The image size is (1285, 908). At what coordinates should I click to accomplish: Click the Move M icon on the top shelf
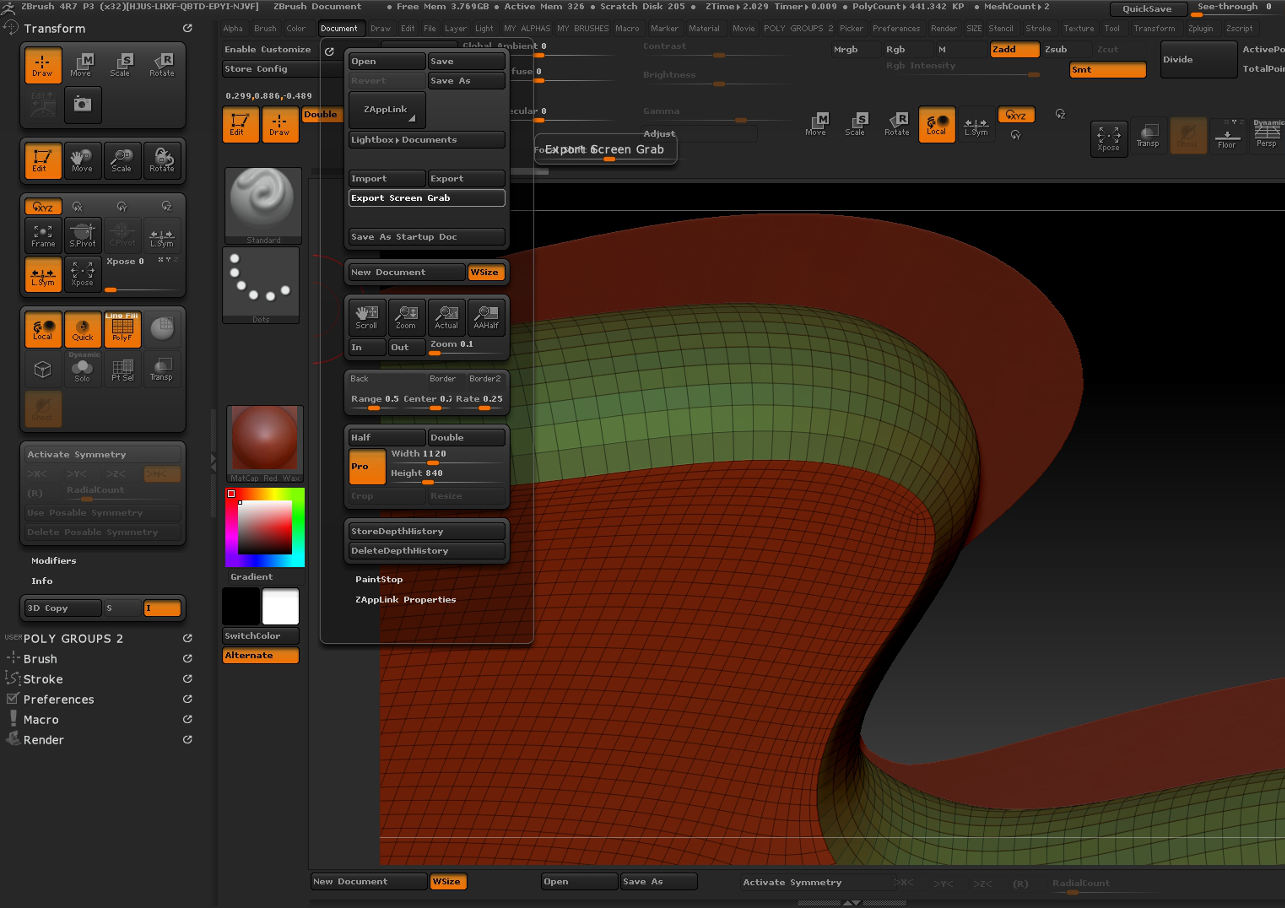coord(816,125)
